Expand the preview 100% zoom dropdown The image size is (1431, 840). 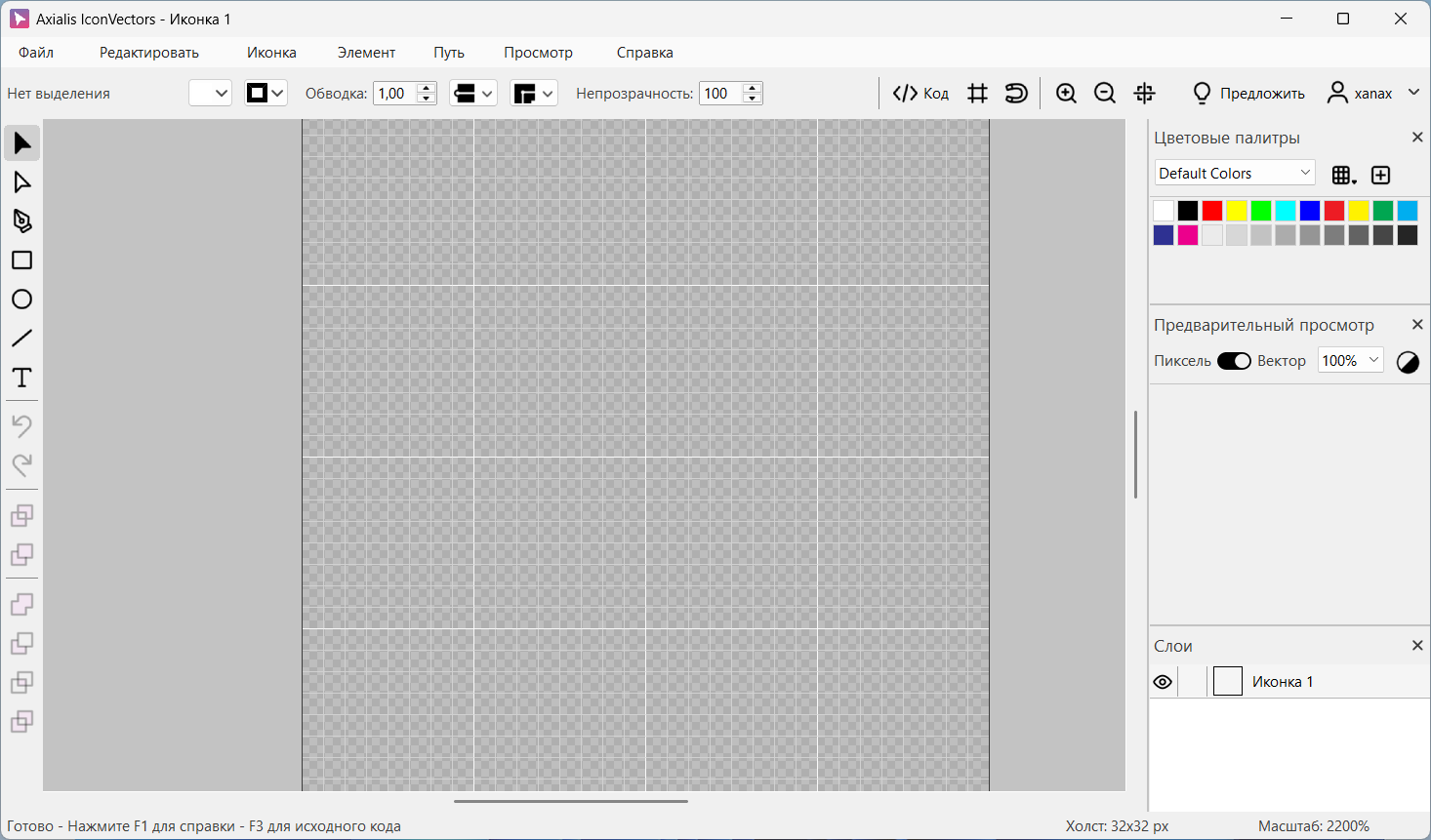pyautogui.click(x=1351, y=361)
